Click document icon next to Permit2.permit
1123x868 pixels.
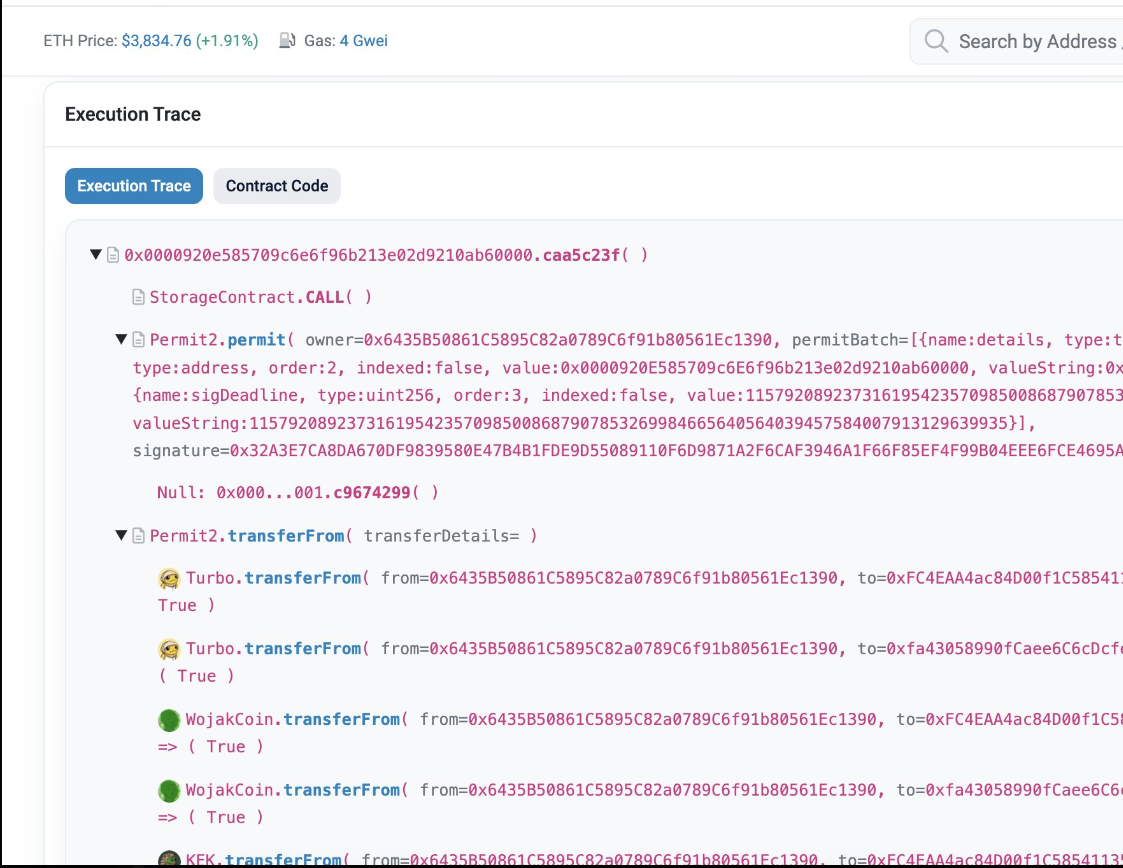139,340
